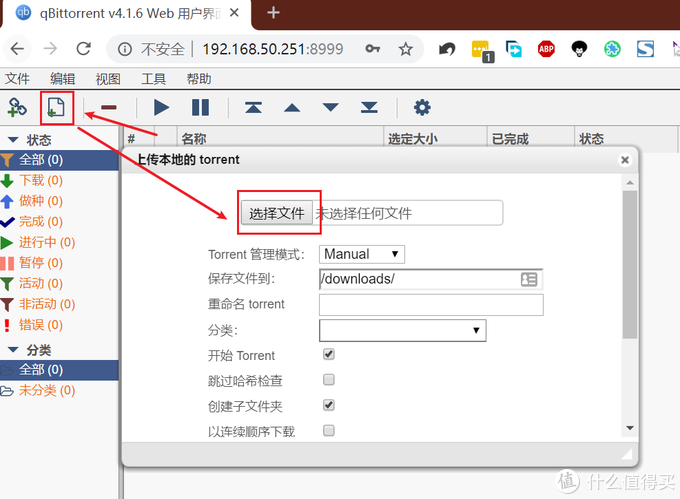
Task: Open the 工具 menu
Action: [153, 79]
